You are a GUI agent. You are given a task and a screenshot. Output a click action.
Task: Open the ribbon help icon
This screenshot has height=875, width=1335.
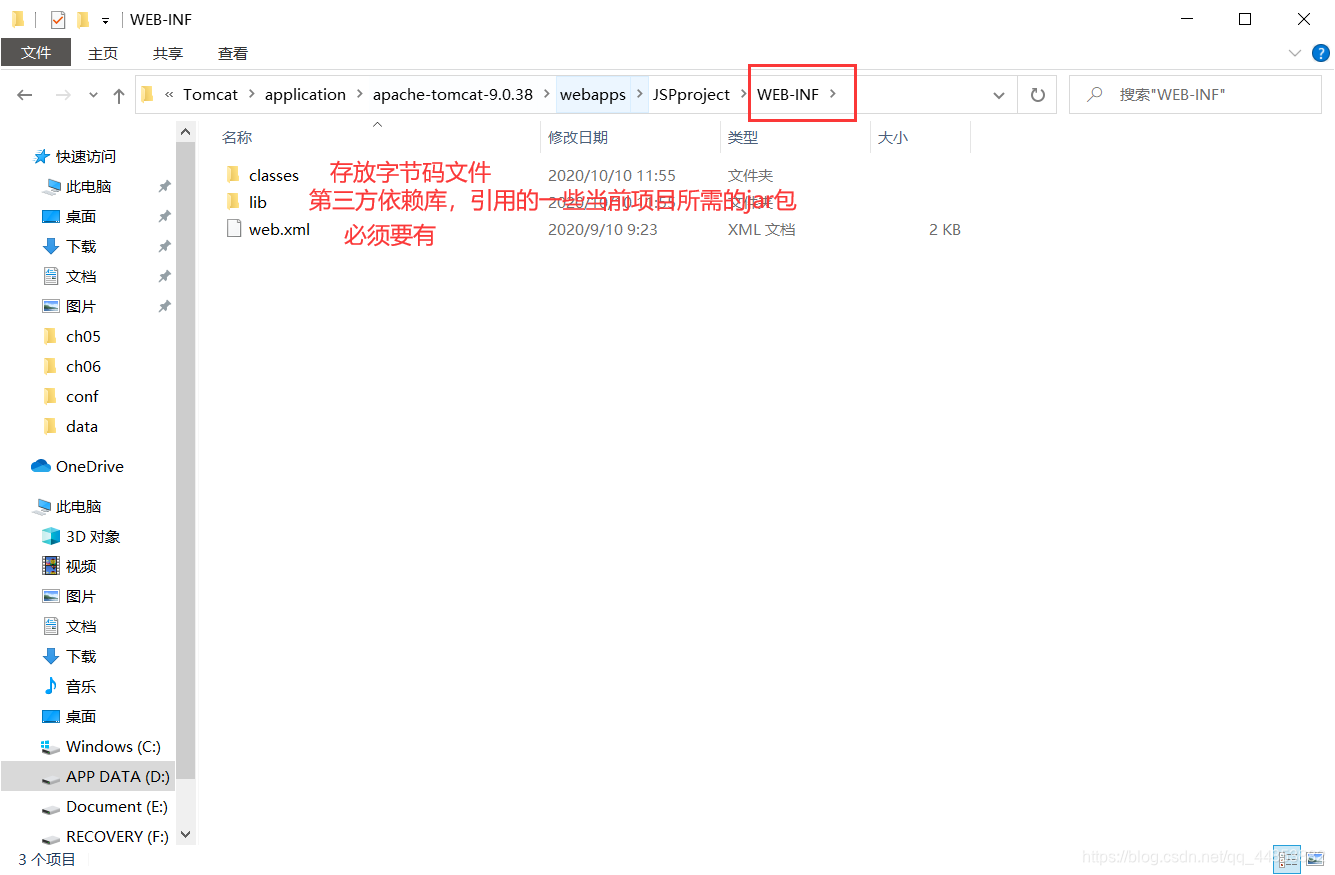click(x=1320, y=52)
